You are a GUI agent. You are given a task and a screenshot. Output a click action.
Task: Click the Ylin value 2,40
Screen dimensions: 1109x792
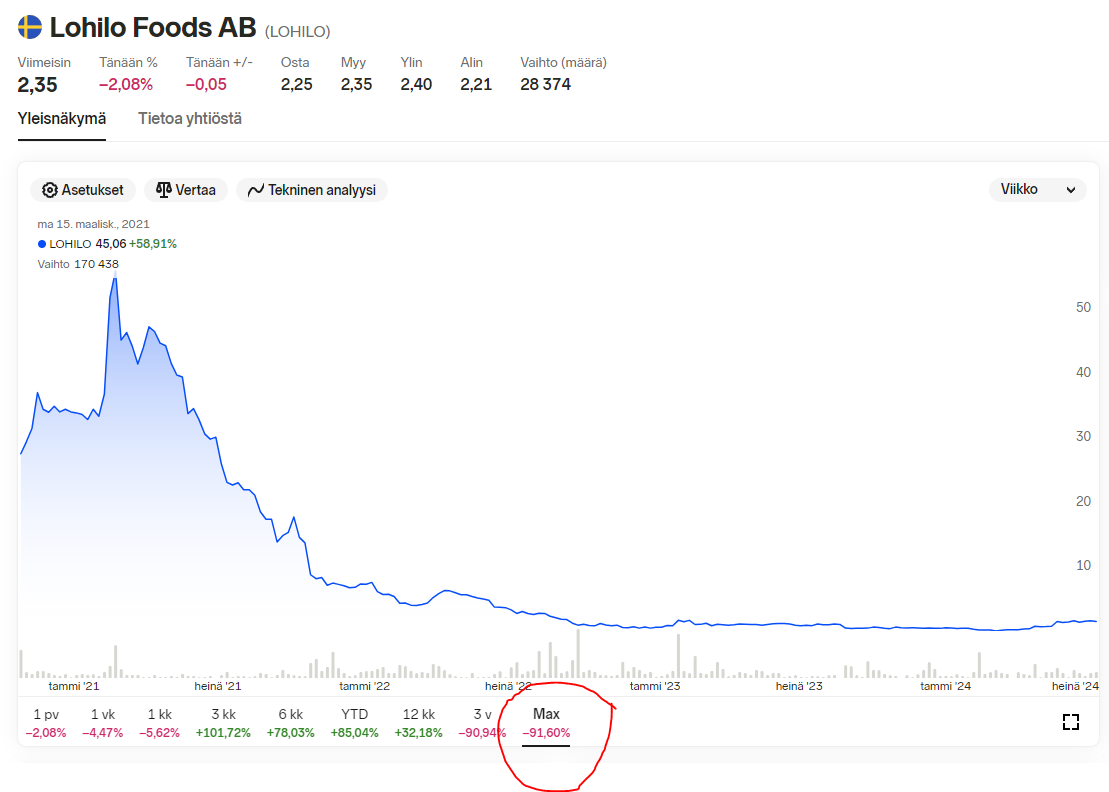416,84
